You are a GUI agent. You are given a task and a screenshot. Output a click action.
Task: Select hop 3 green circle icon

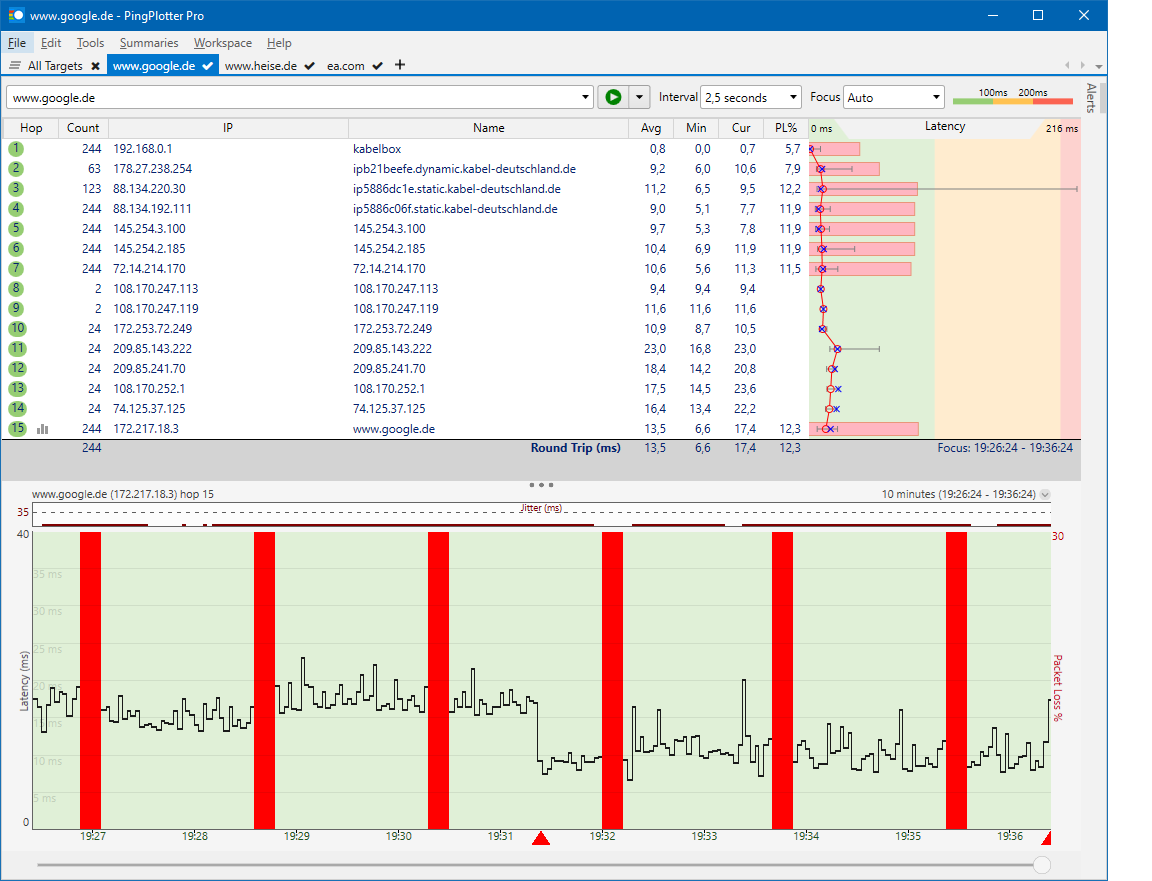[x=16, y=189]
